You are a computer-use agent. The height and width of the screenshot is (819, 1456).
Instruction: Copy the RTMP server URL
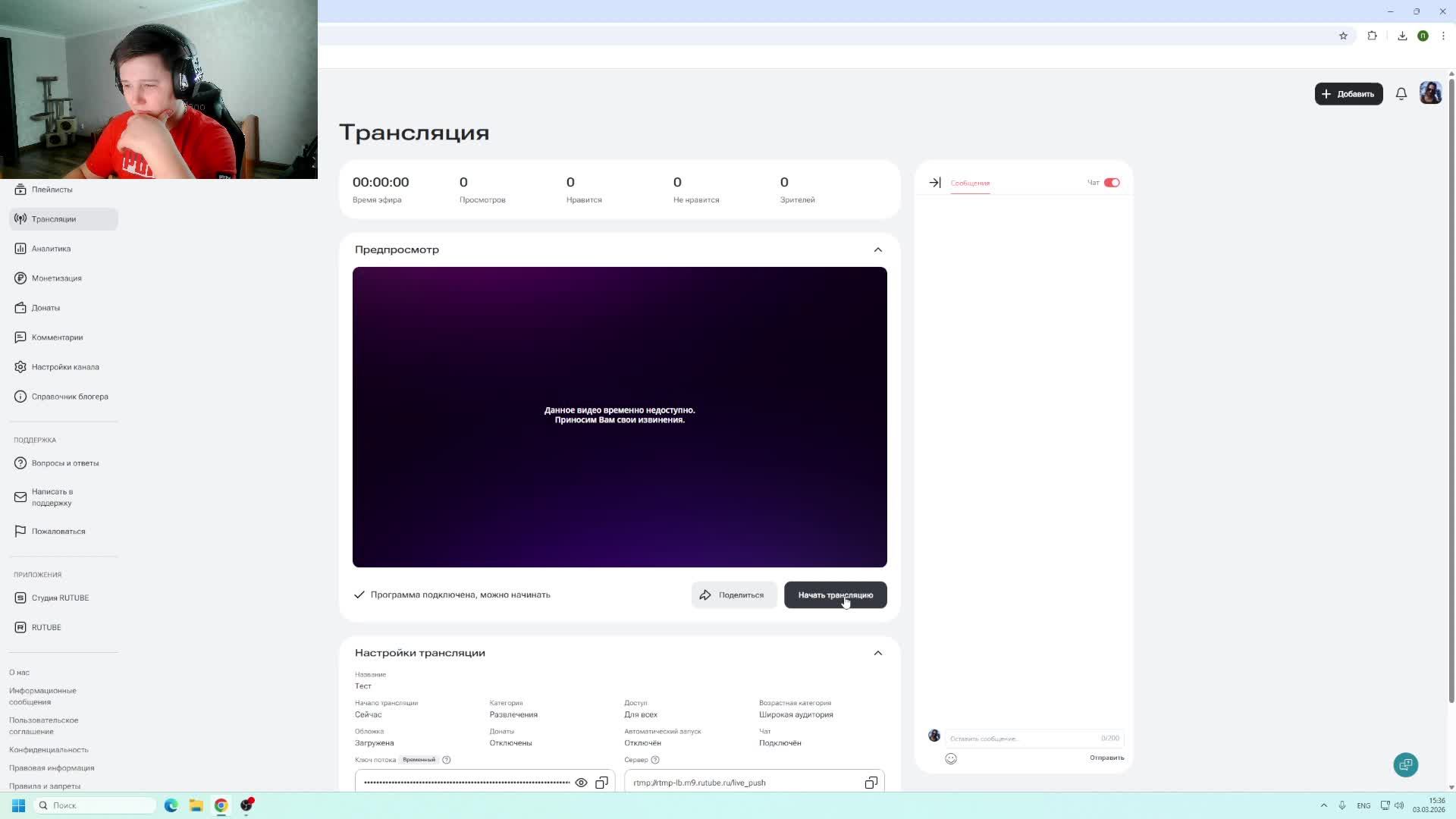[x=871, y=783]
